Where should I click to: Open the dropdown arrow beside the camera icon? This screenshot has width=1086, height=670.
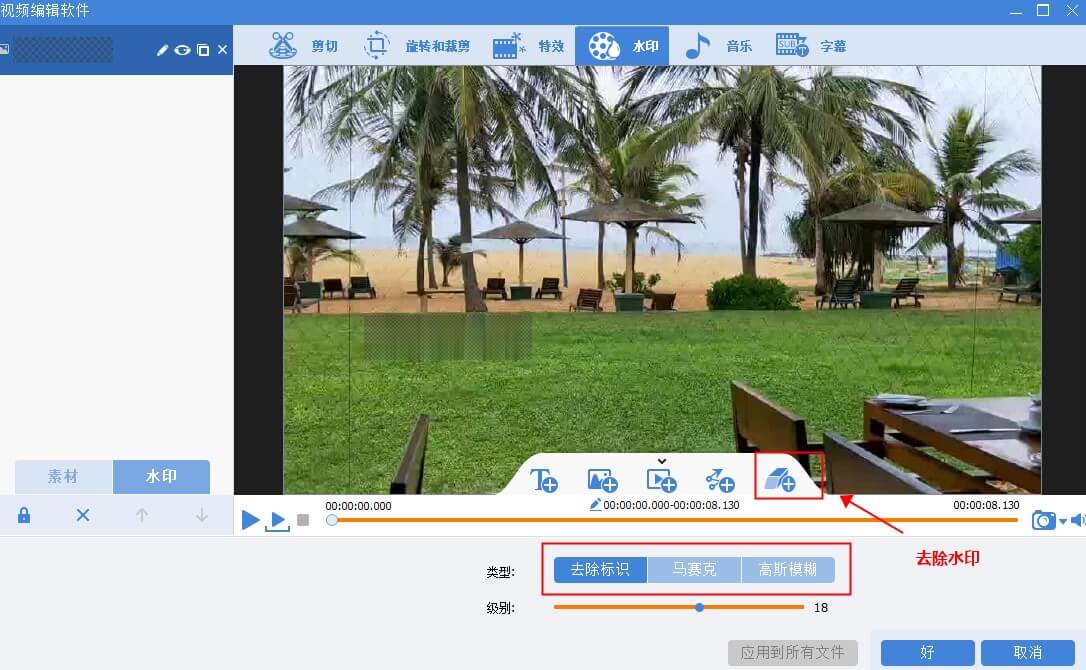tap(1062, 521)
